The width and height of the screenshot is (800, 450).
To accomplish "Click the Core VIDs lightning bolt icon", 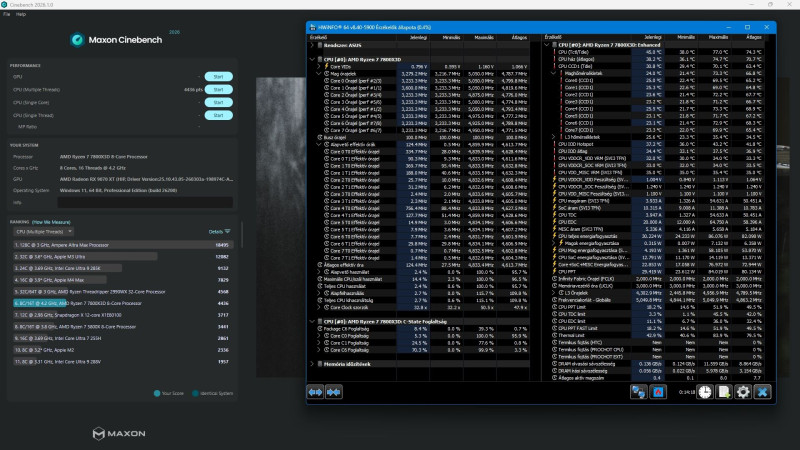I will [x=327, y=66].
